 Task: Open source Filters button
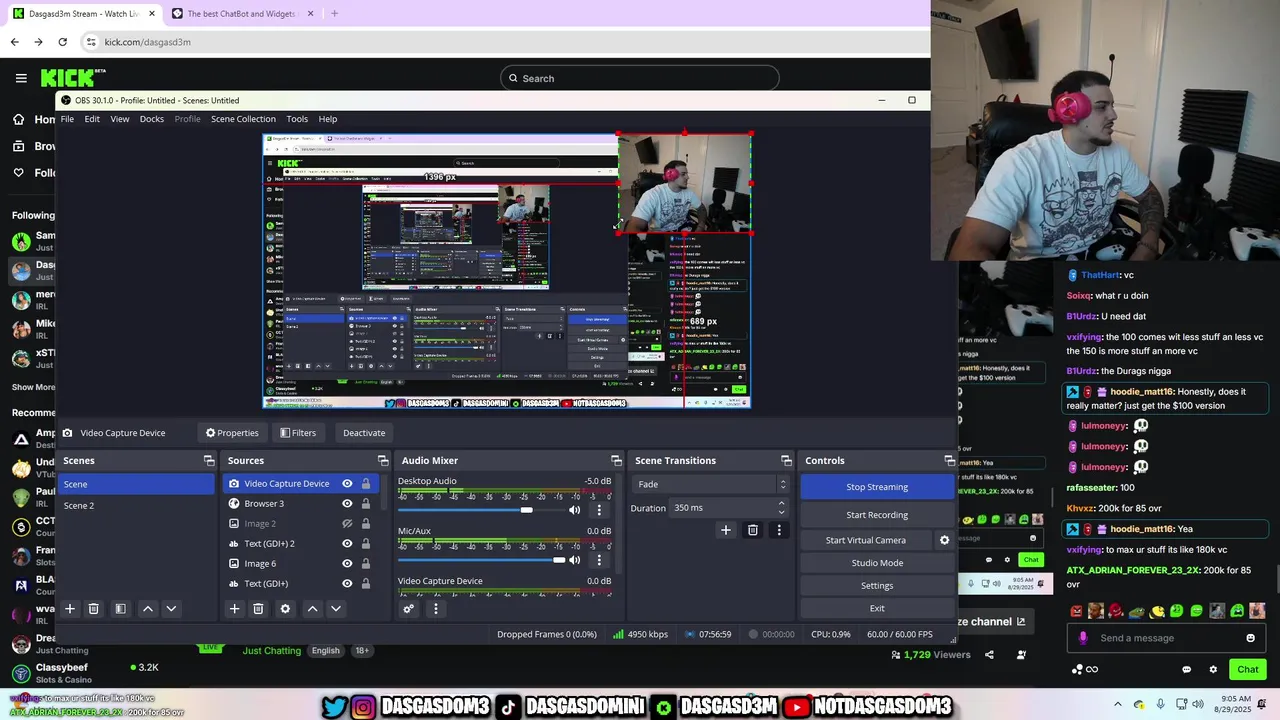[x=298, y=433]
